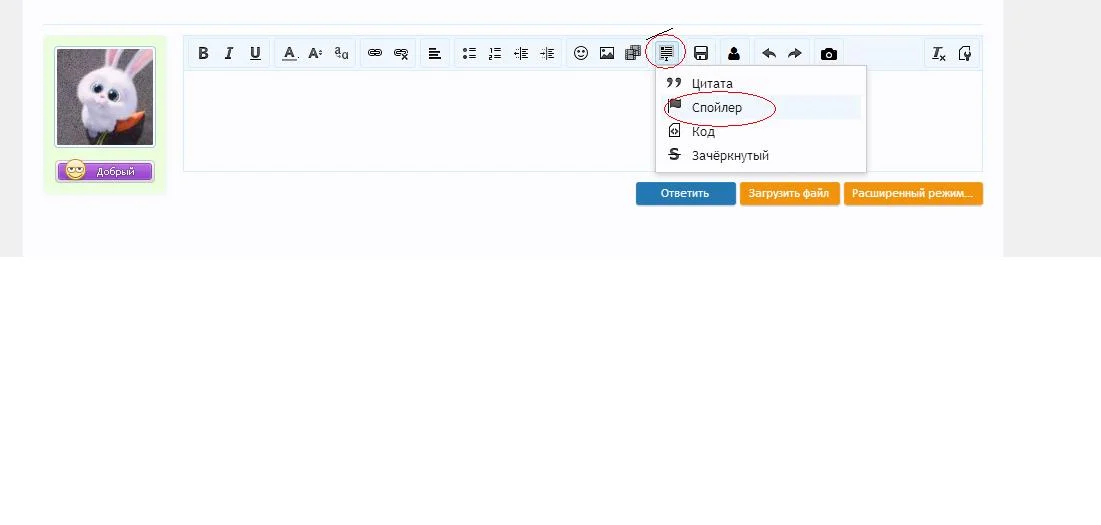The width and height of the screenshot is (1101, 525).
Task: Open the text color picker
Action: pyautogui.click(x=289, y=53)
